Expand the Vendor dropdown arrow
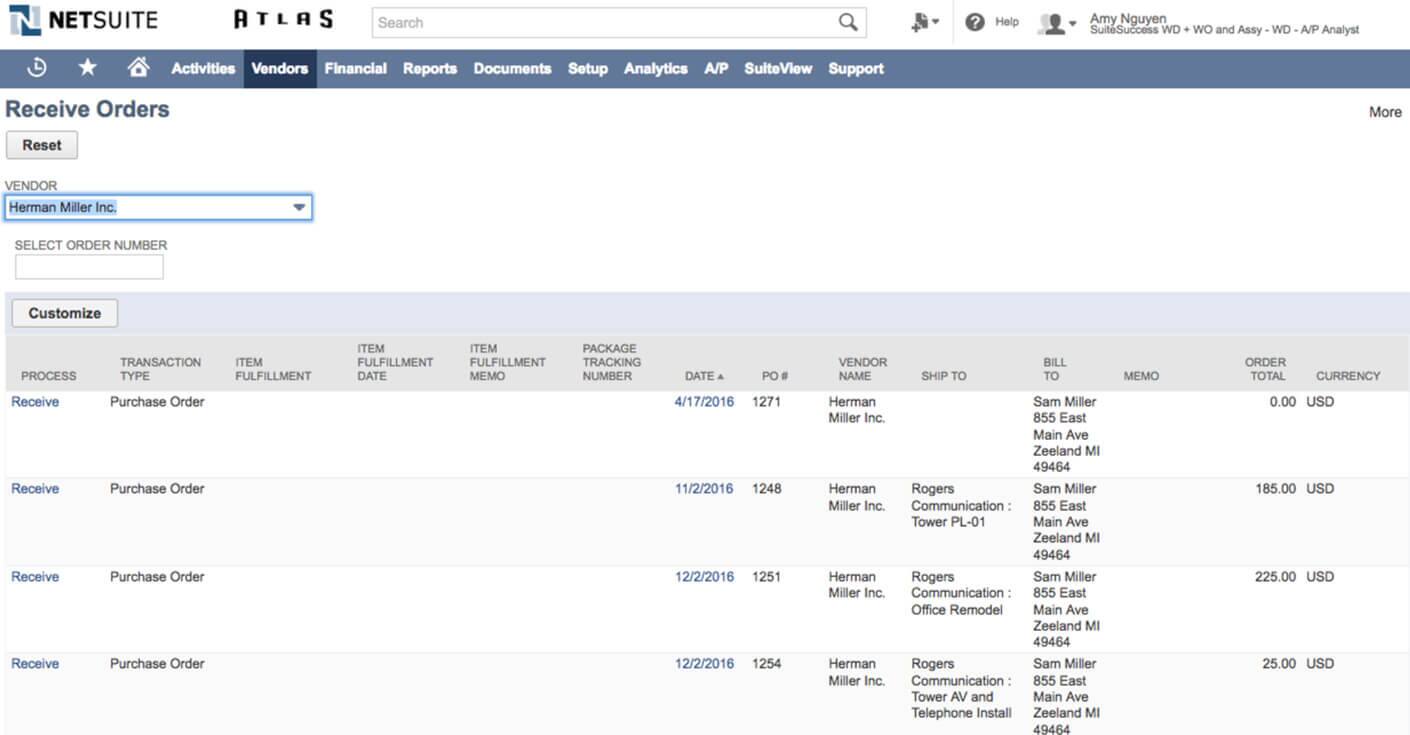 (298, 207)
